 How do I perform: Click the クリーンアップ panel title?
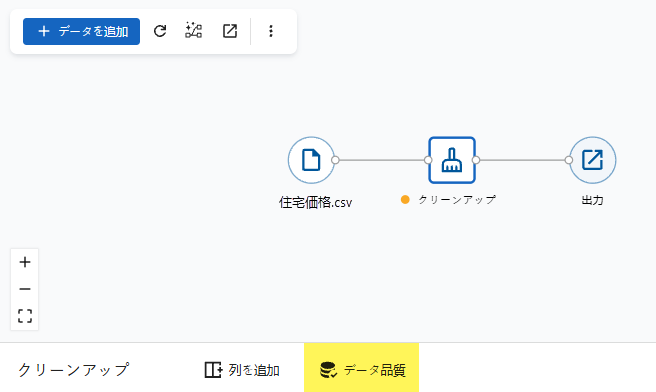tap(74, 370)
